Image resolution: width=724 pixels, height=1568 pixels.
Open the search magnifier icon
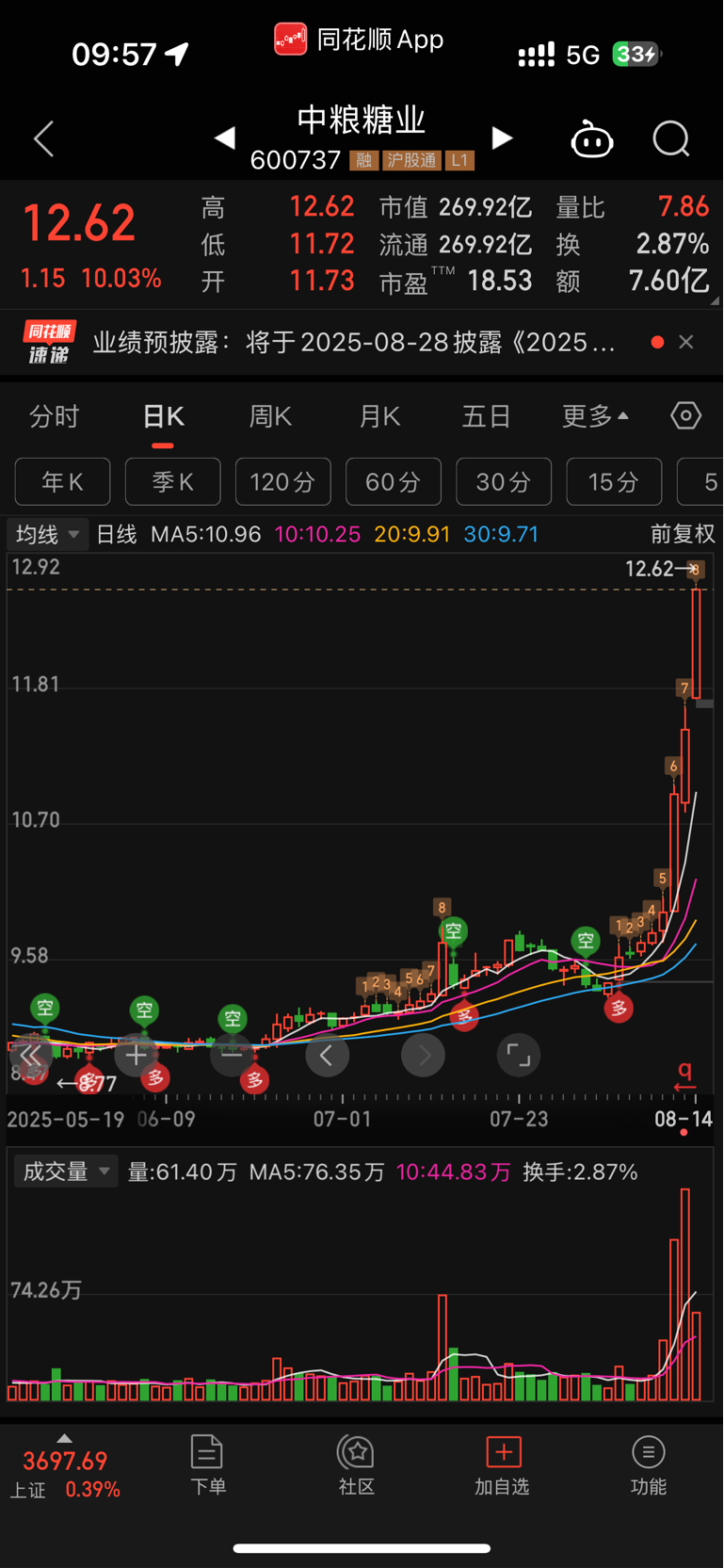pos(671,139)
